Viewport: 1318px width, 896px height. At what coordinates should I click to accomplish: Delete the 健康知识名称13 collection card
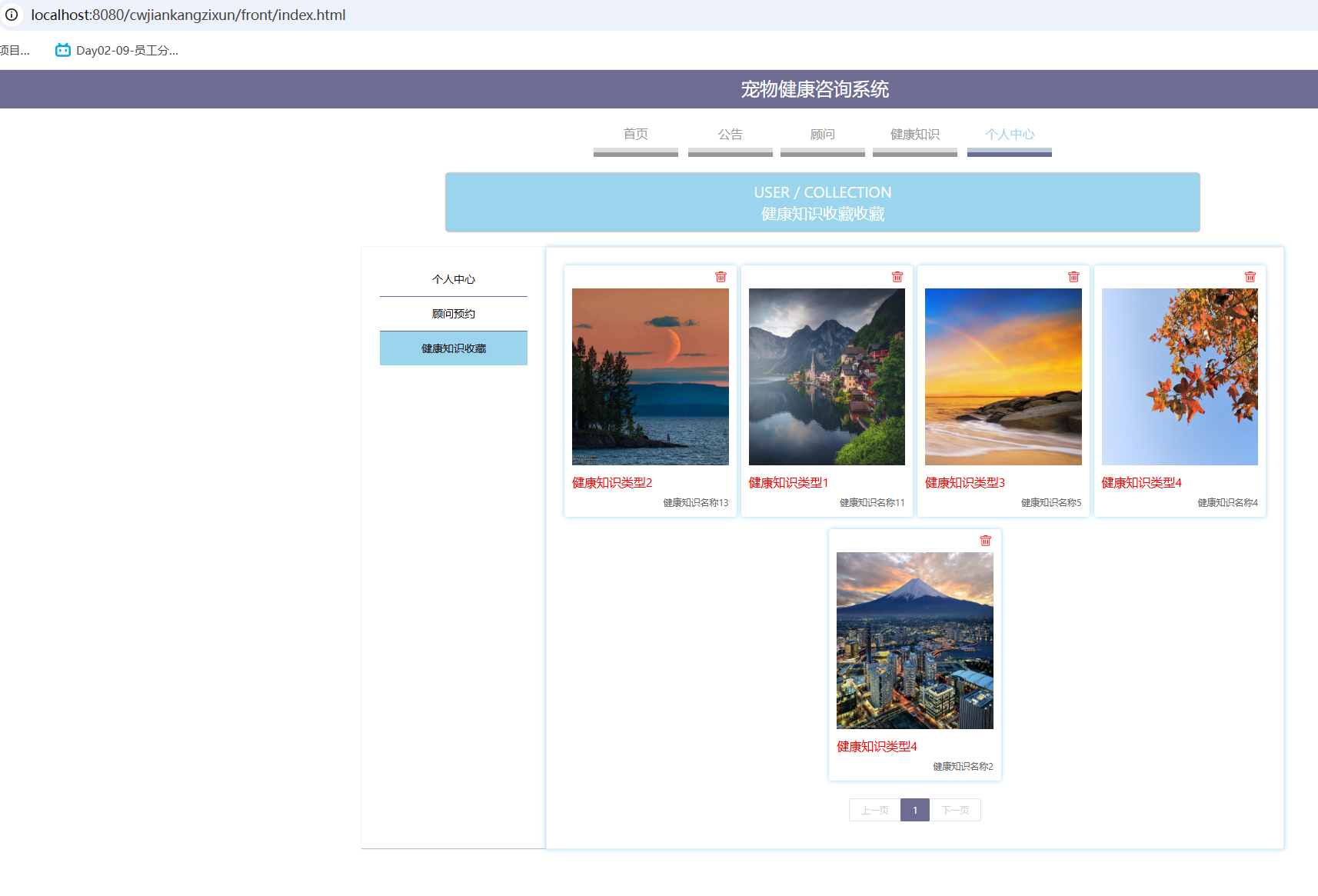pyautogui.click(x=721, y=277)
